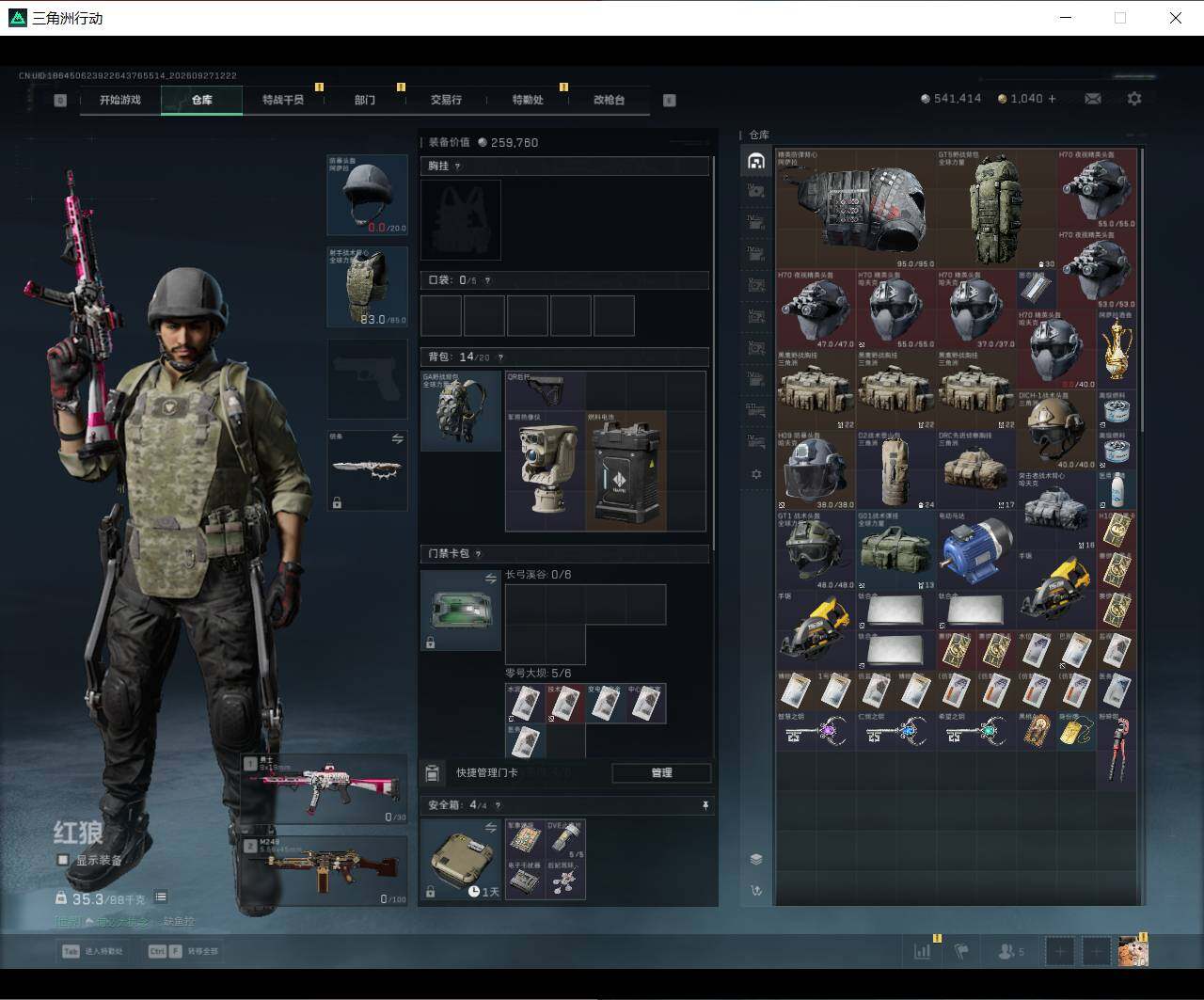This screenshot has height=1000, width=1204.
Task: Select the H09 防暴头盔 helmet
Action: [816, 470]
